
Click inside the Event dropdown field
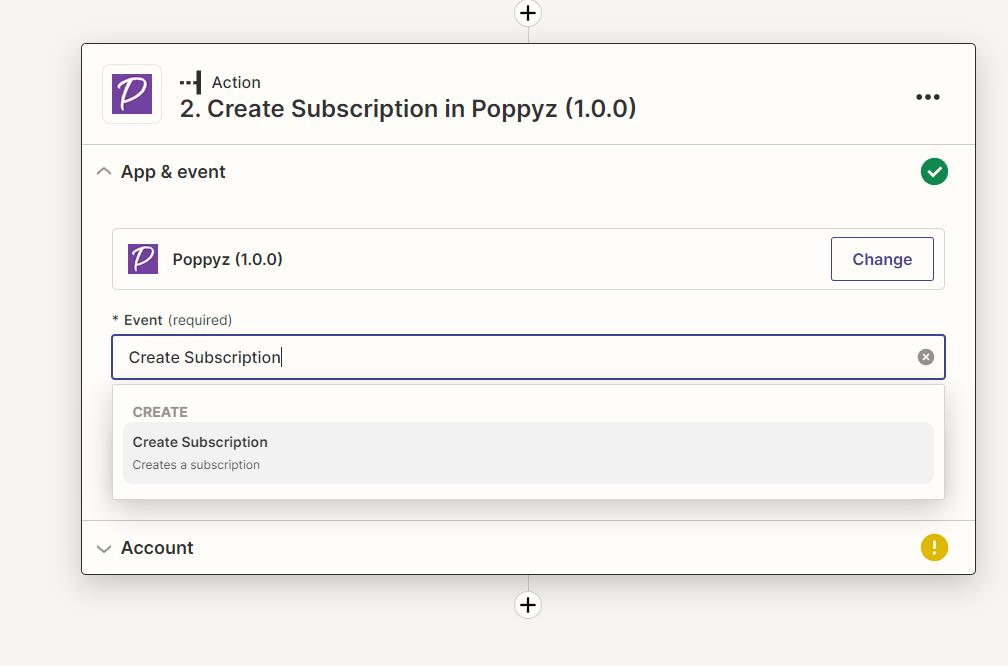click(x=520, y=357)
